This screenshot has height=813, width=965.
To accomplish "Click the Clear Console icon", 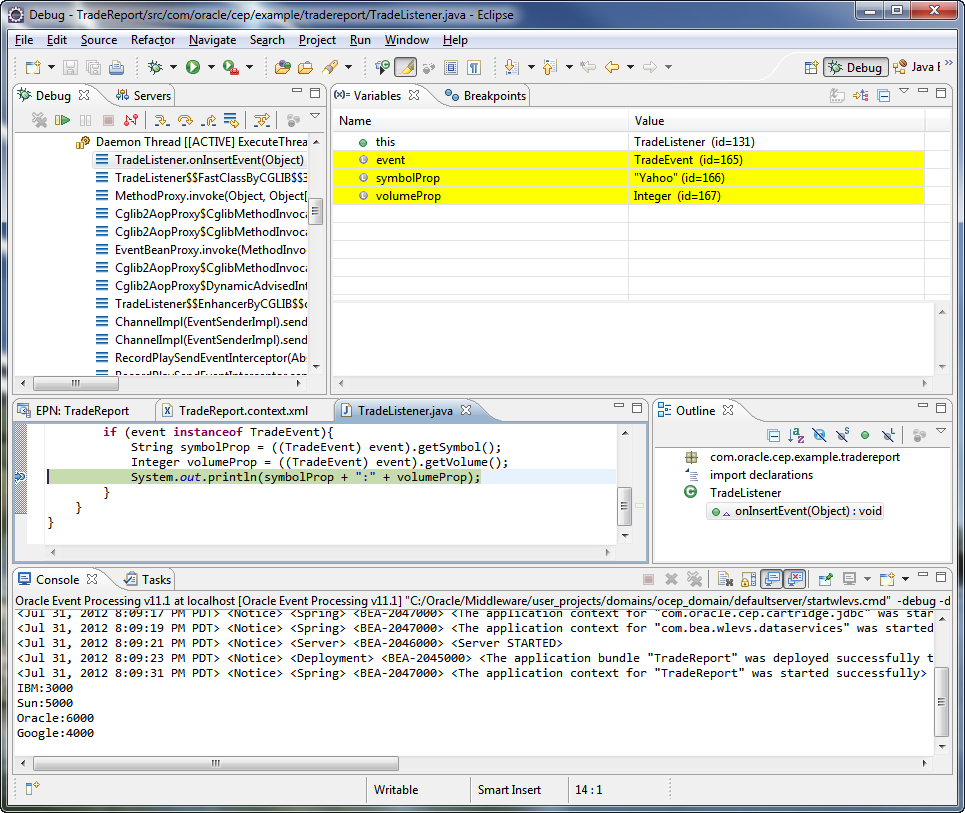I will tap(725, 579).
